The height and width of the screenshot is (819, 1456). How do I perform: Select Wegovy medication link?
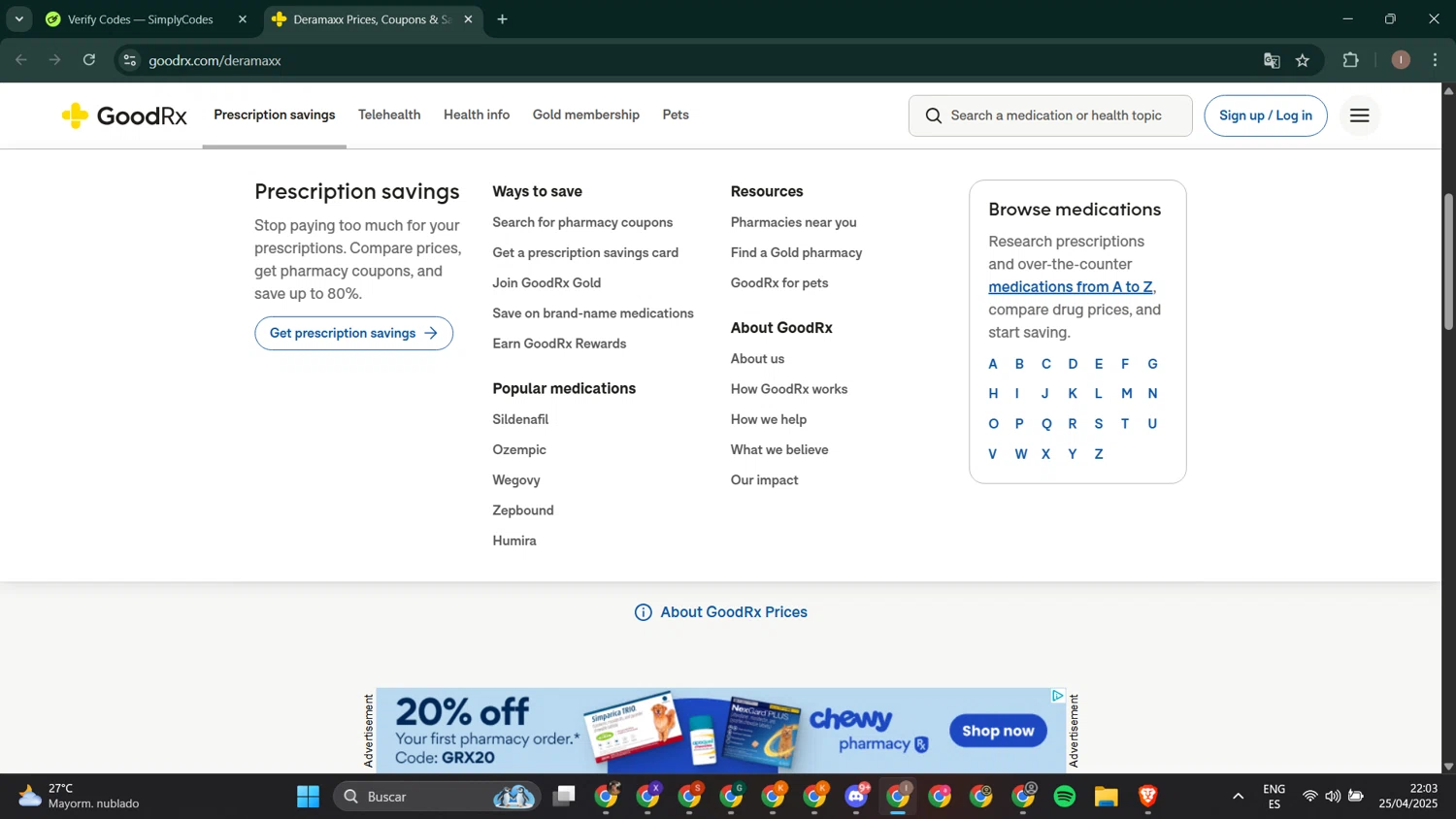516,480
